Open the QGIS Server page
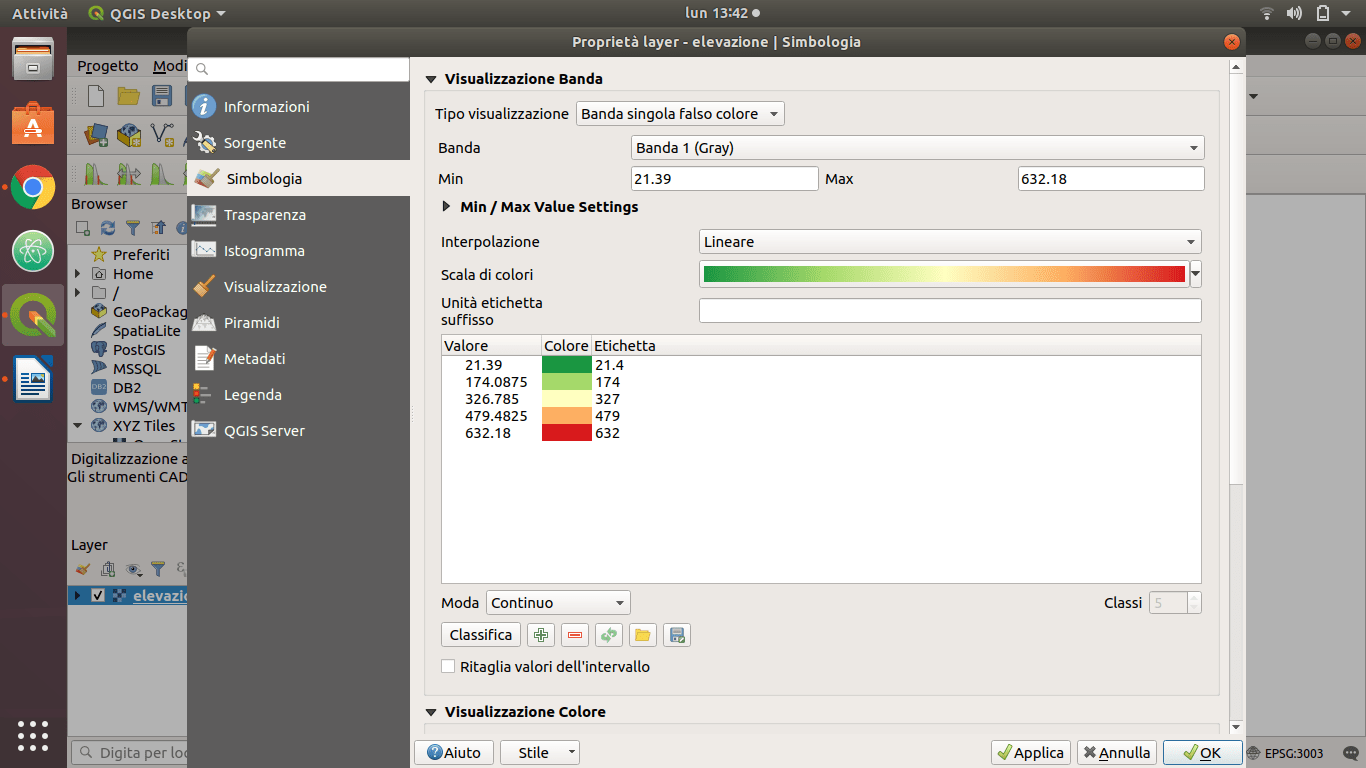The height and width of the screenshot is (768, 1366). coord(298,431)
